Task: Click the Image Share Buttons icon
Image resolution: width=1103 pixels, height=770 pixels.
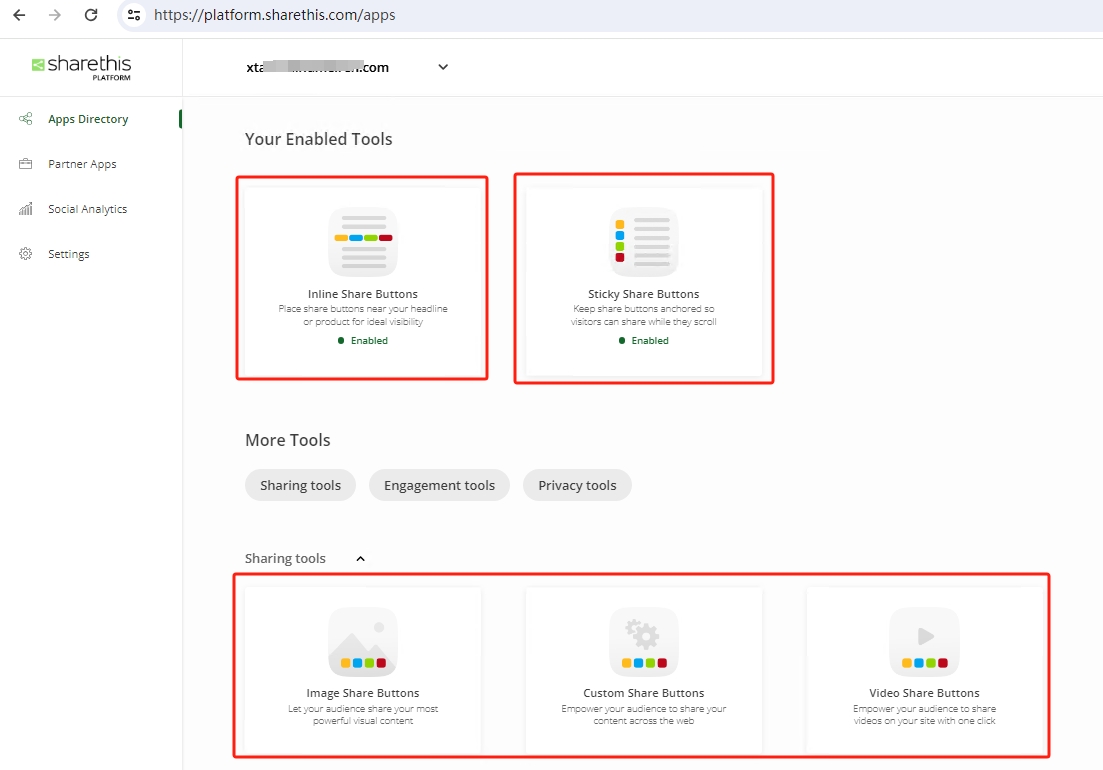Action: click(x=363, y=642)
